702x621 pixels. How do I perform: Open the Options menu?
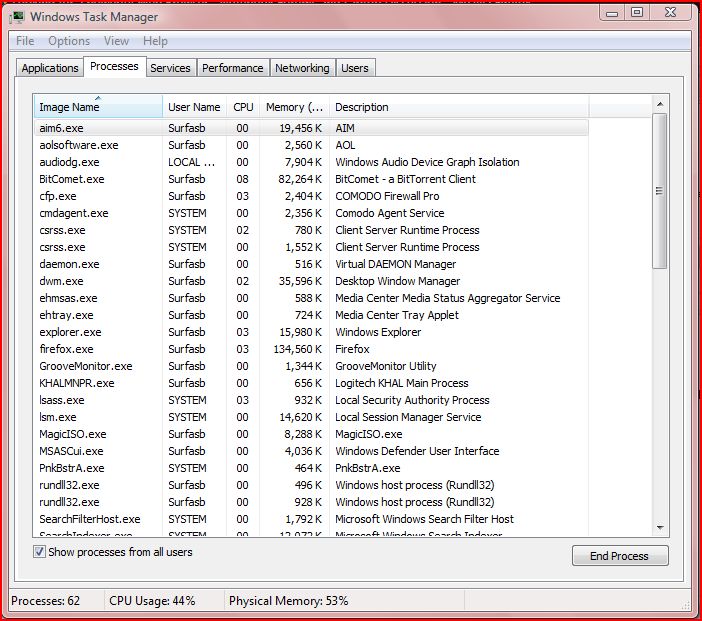click(x=69, y=41)
